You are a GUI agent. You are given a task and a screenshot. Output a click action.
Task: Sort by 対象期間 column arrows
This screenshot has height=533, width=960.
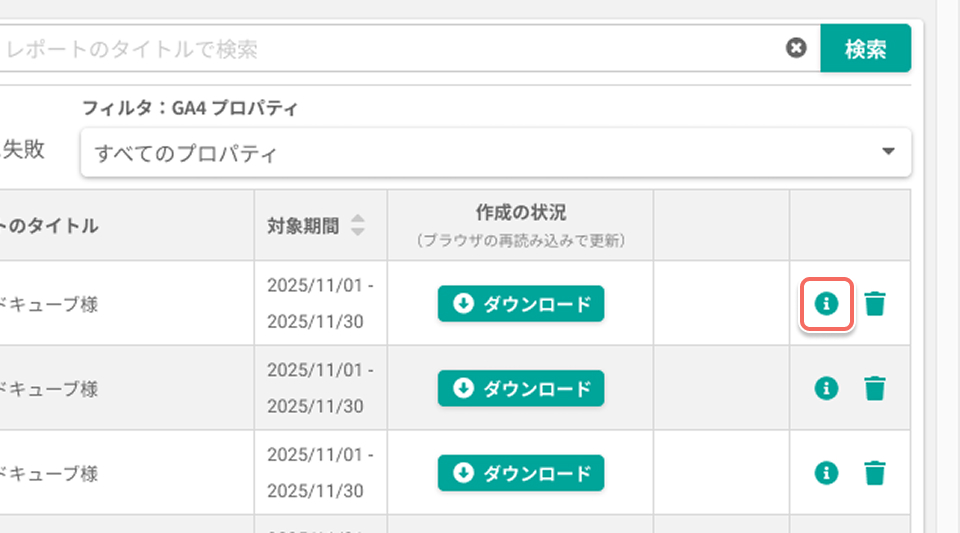358,225
